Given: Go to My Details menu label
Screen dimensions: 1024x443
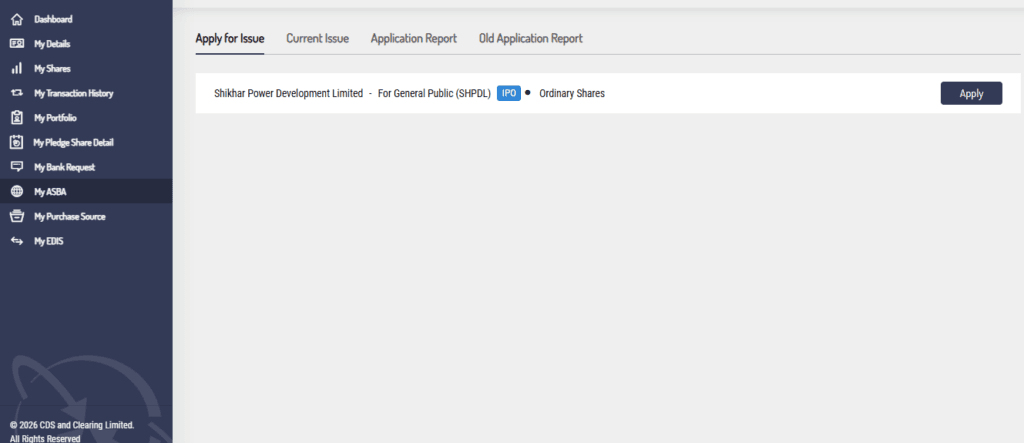Looking at the screenshot, I should (x=52, y=44).
